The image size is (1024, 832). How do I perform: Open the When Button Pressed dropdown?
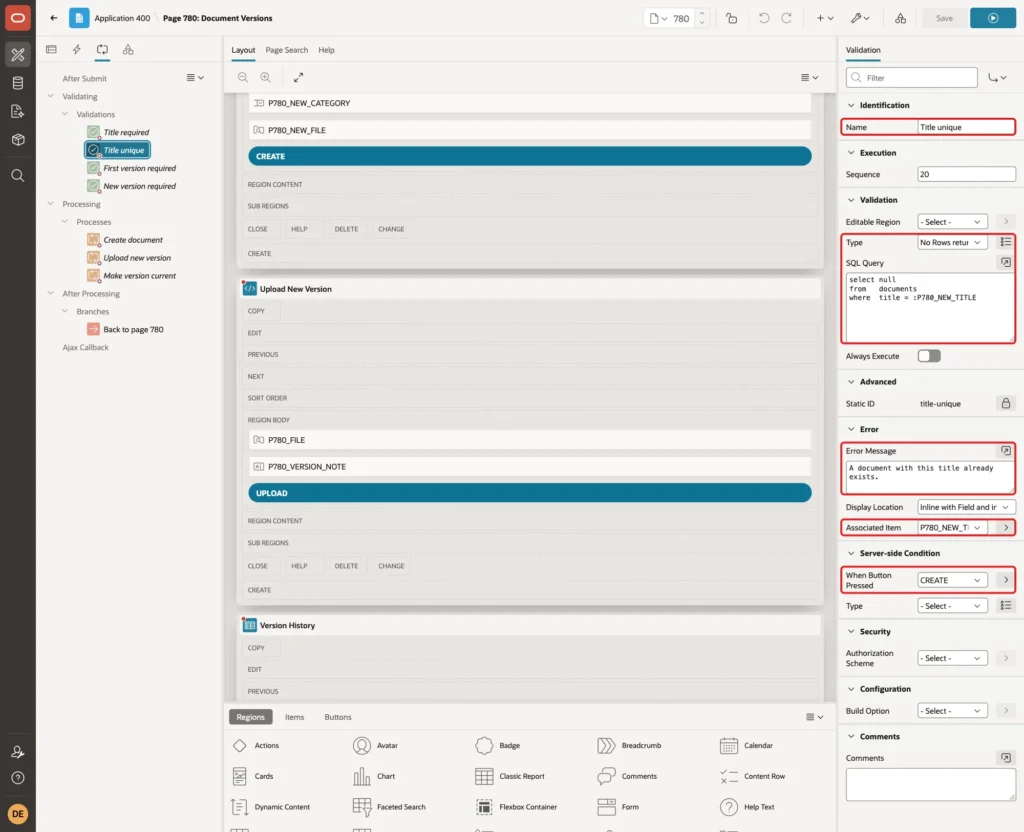[951, 580]
